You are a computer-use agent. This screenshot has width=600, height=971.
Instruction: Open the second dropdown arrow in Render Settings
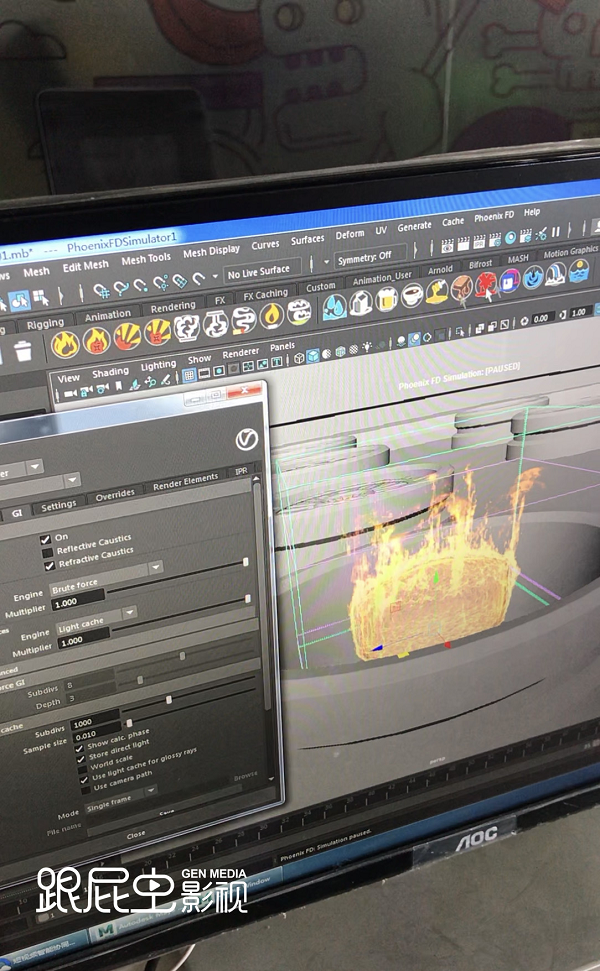coord(72,479)
